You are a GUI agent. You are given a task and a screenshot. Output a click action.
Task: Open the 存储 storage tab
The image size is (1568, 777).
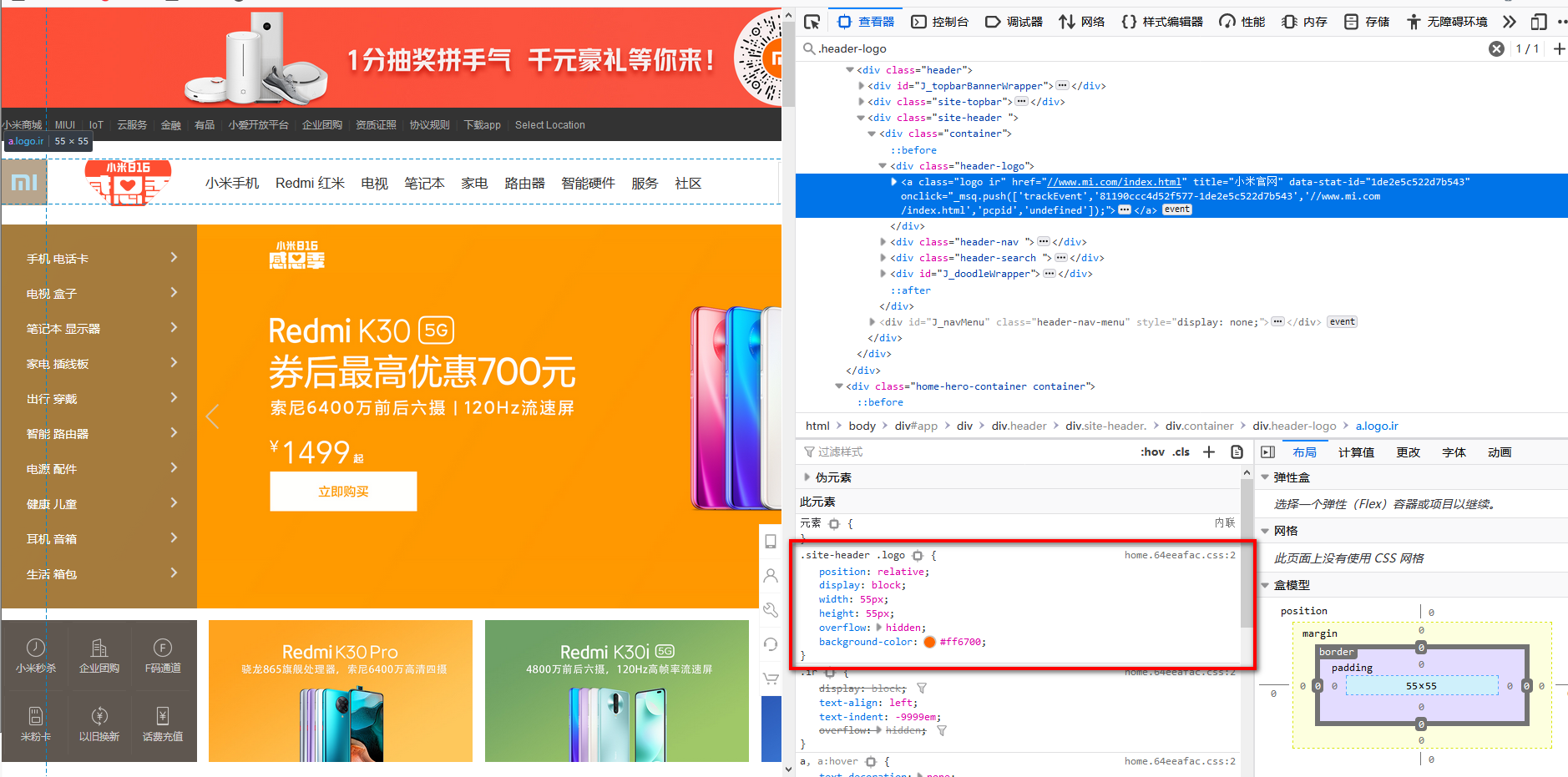coord(1367,22)
